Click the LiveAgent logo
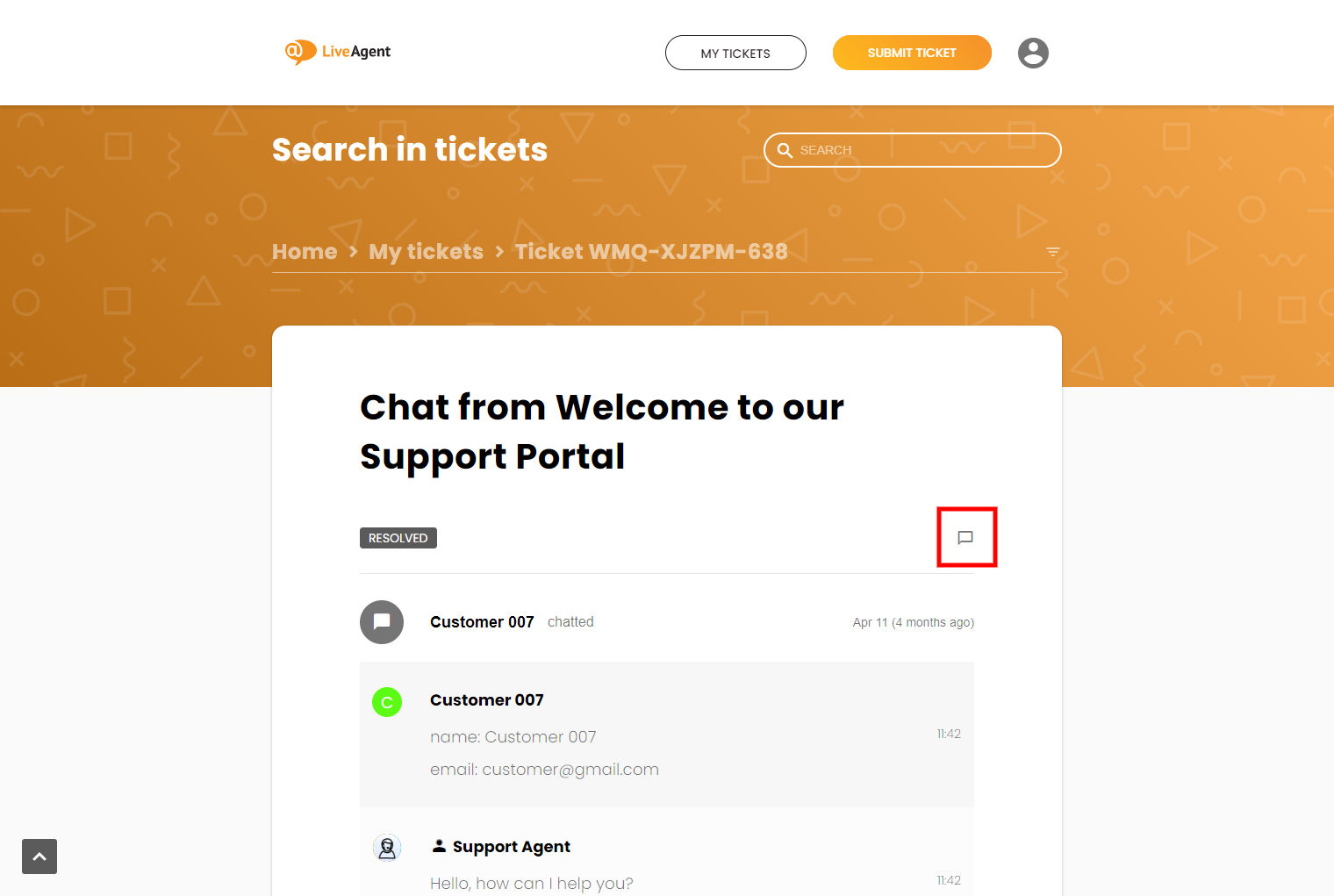This screenshot has width=1334, height=896. (338, 52)
